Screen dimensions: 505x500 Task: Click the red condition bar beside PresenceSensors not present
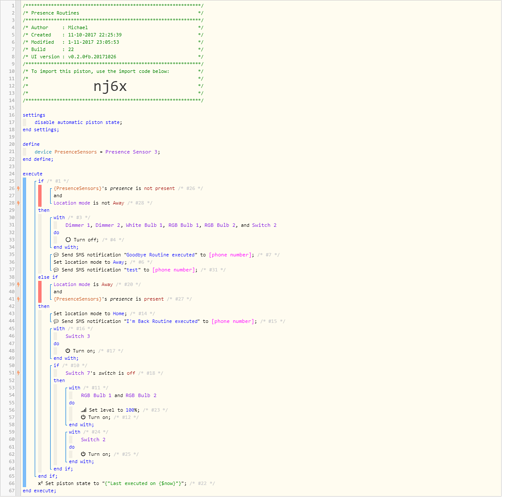point(40,196)
